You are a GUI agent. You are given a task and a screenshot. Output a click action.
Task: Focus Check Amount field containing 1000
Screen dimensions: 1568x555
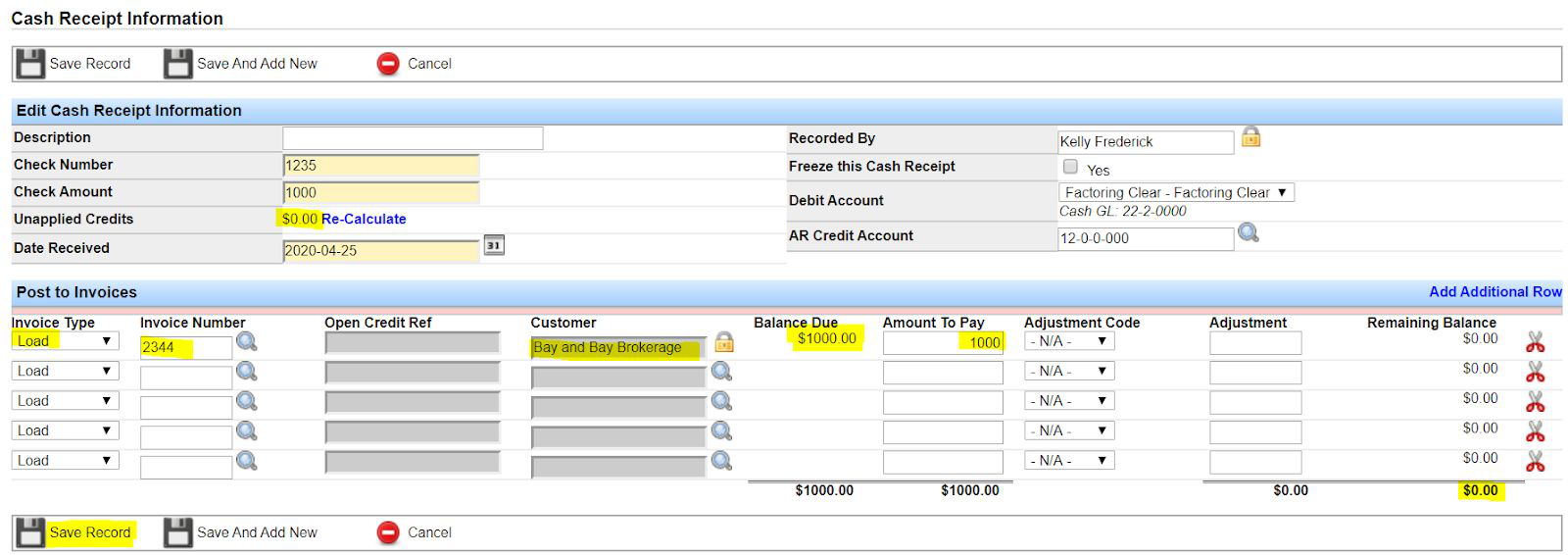(x=381, y=192)
